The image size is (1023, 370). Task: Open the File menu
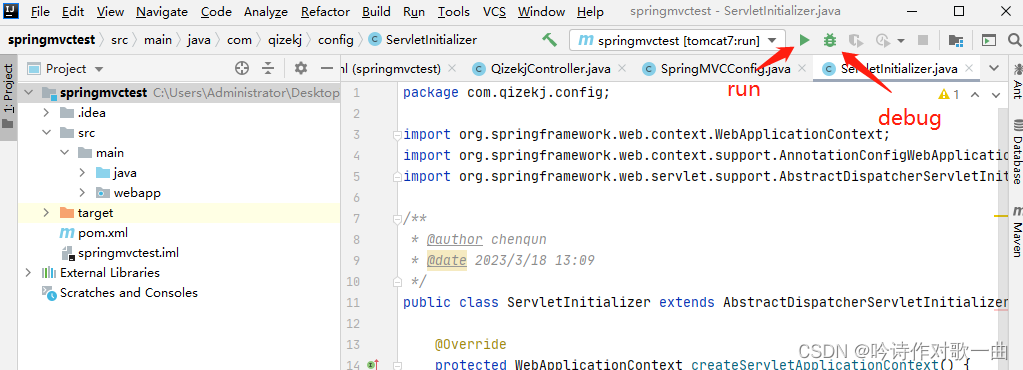(40, 12)
